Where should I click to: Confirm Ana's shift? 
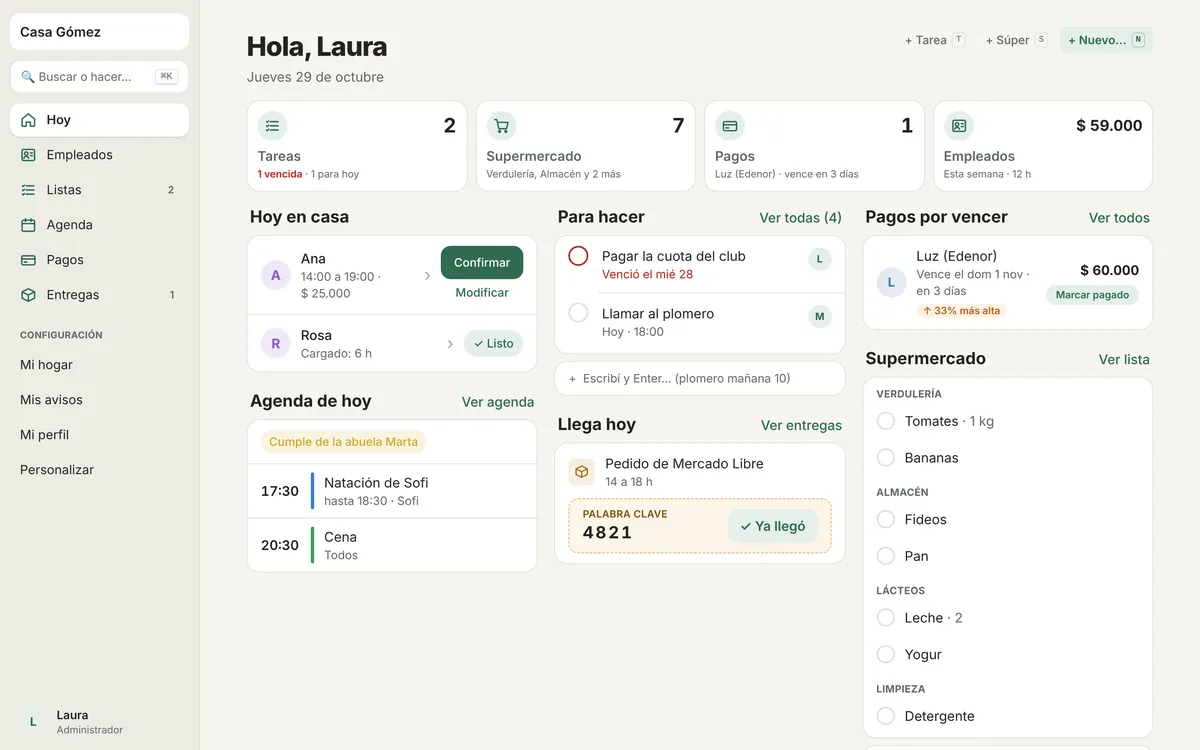(482, 262)
